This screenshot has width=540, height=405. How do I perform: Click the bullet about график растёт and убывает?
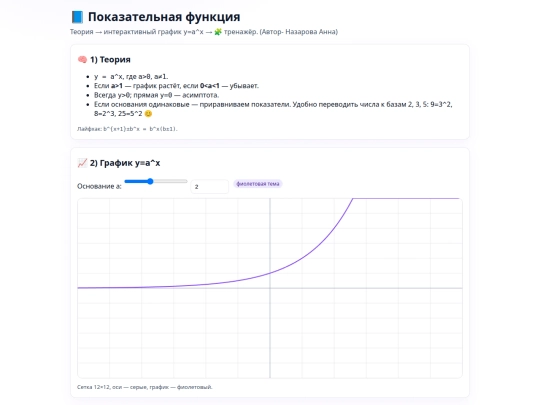pos(176,86)
